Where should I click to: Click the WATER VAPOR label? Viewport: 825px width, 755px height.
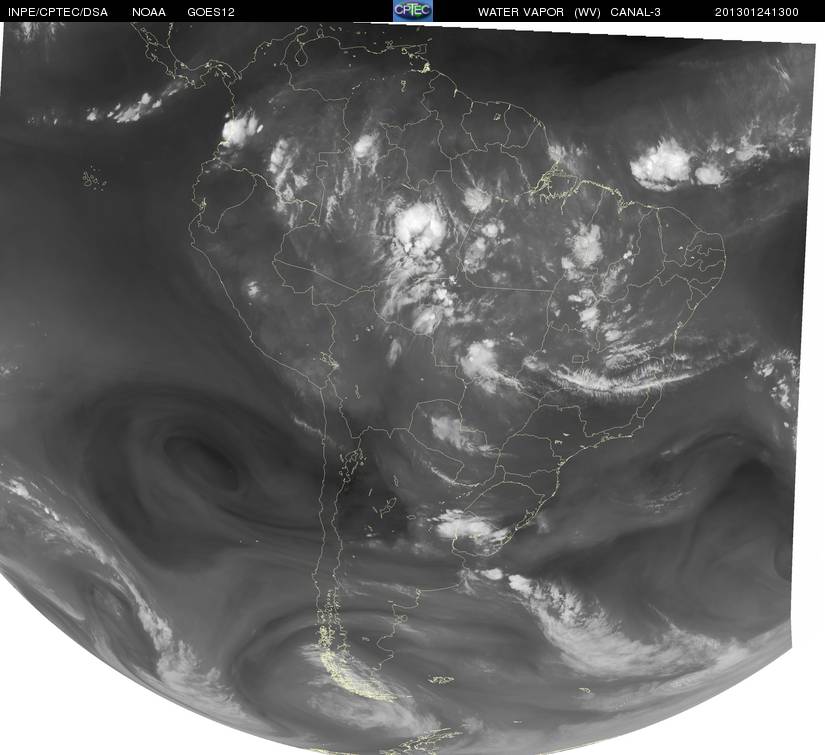(x=520, y=12)
